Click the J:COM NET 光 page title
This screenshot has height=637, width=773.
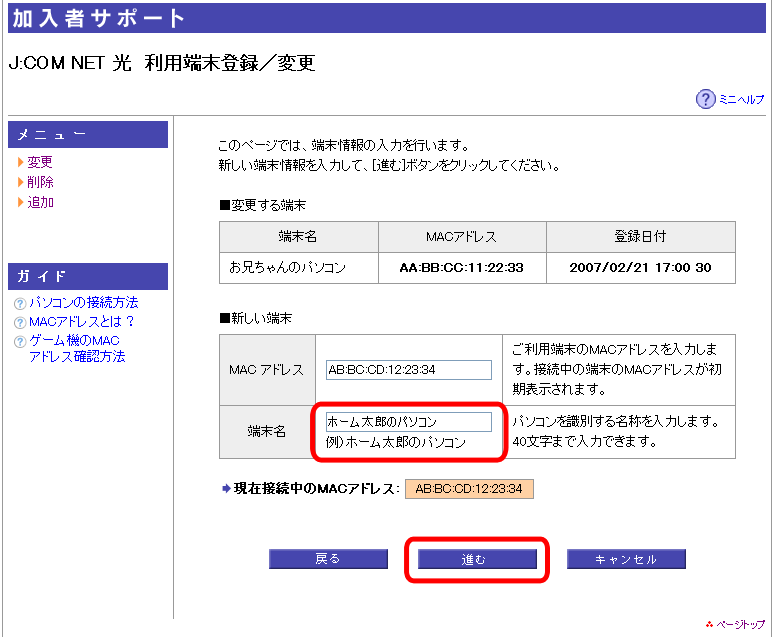[x=162, y=63]
